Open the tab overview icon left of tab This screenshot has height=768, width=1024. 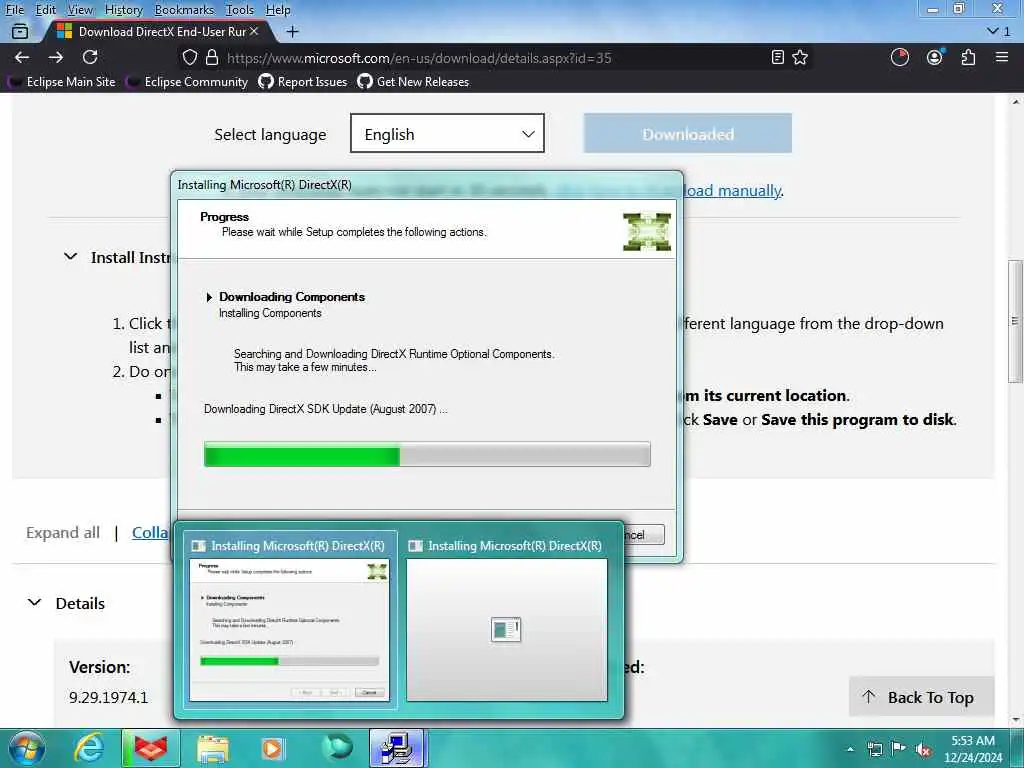[x=20, y=31]
